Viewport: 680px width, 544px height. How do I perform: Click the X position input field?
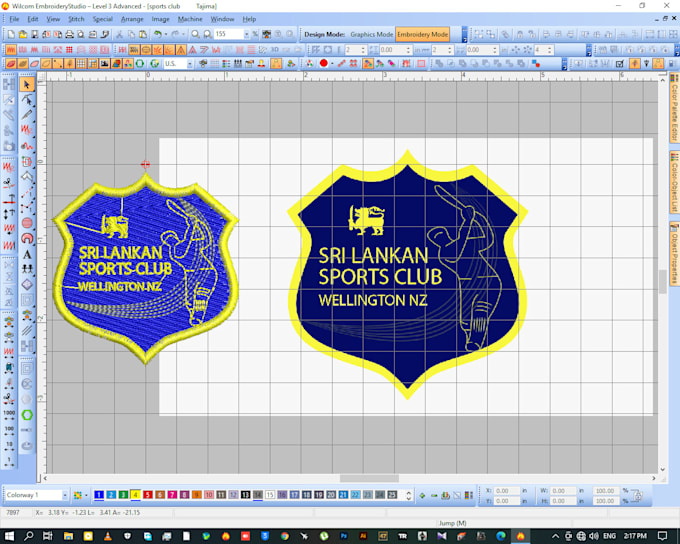tap(507, 491)
